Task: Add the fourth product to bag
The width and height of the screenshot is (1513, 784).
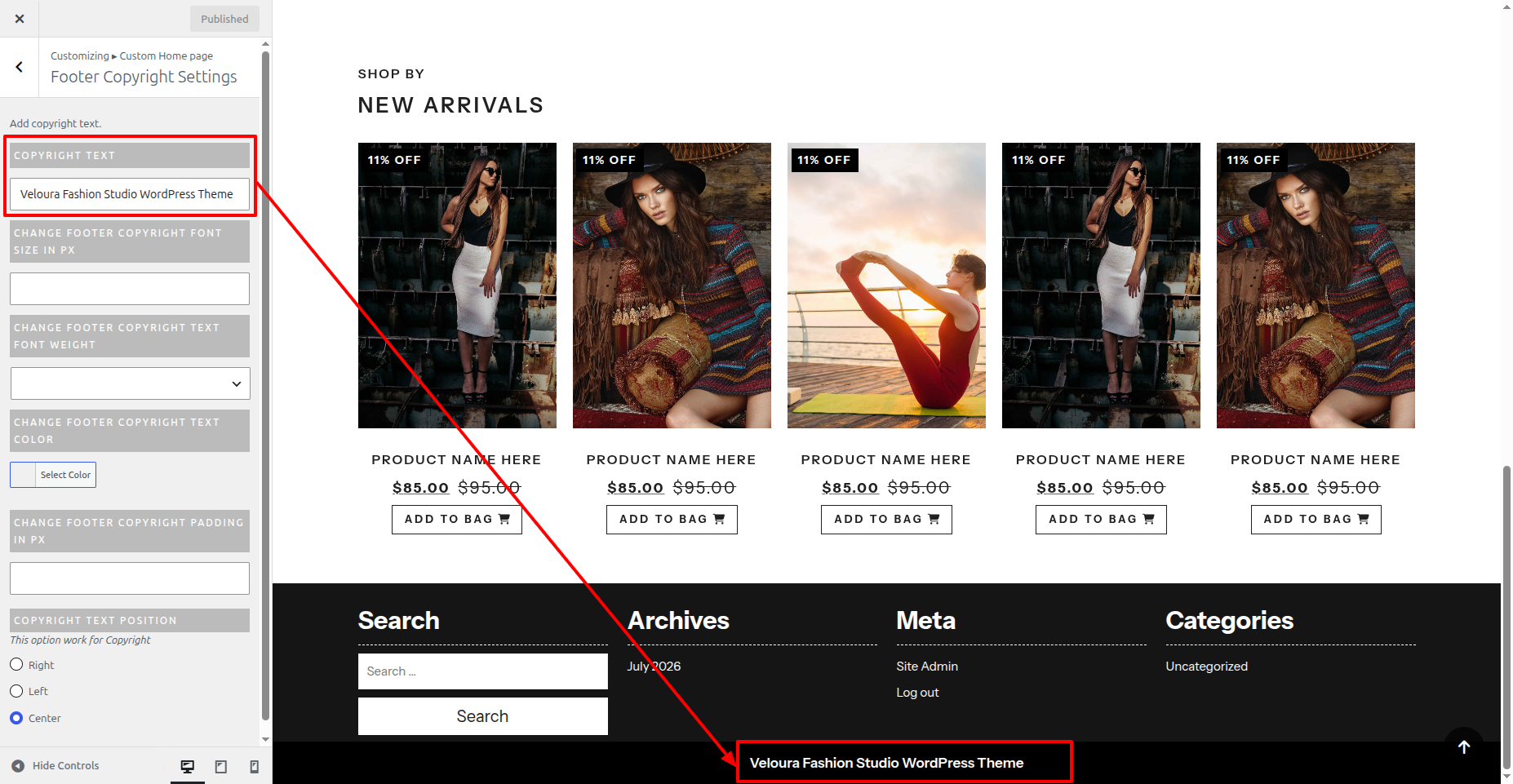Action: pyautogui.click(x=1101, y=520)
